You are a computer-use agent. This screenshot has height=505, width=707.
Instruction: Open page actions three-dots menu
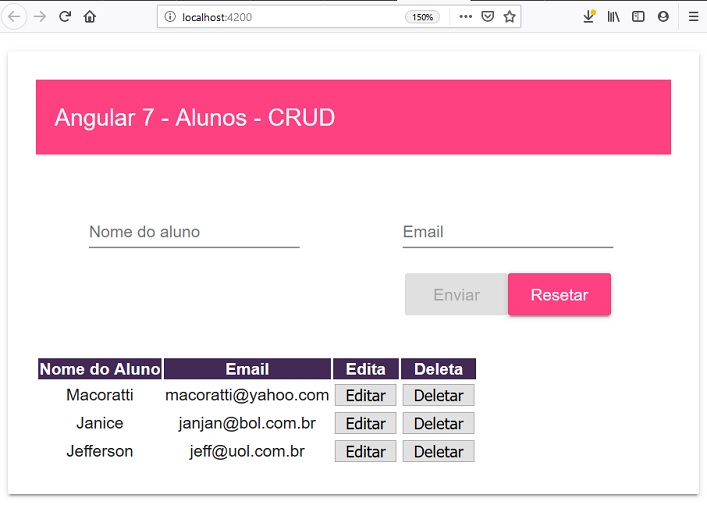pyautogui.click(x=465, y=17)
